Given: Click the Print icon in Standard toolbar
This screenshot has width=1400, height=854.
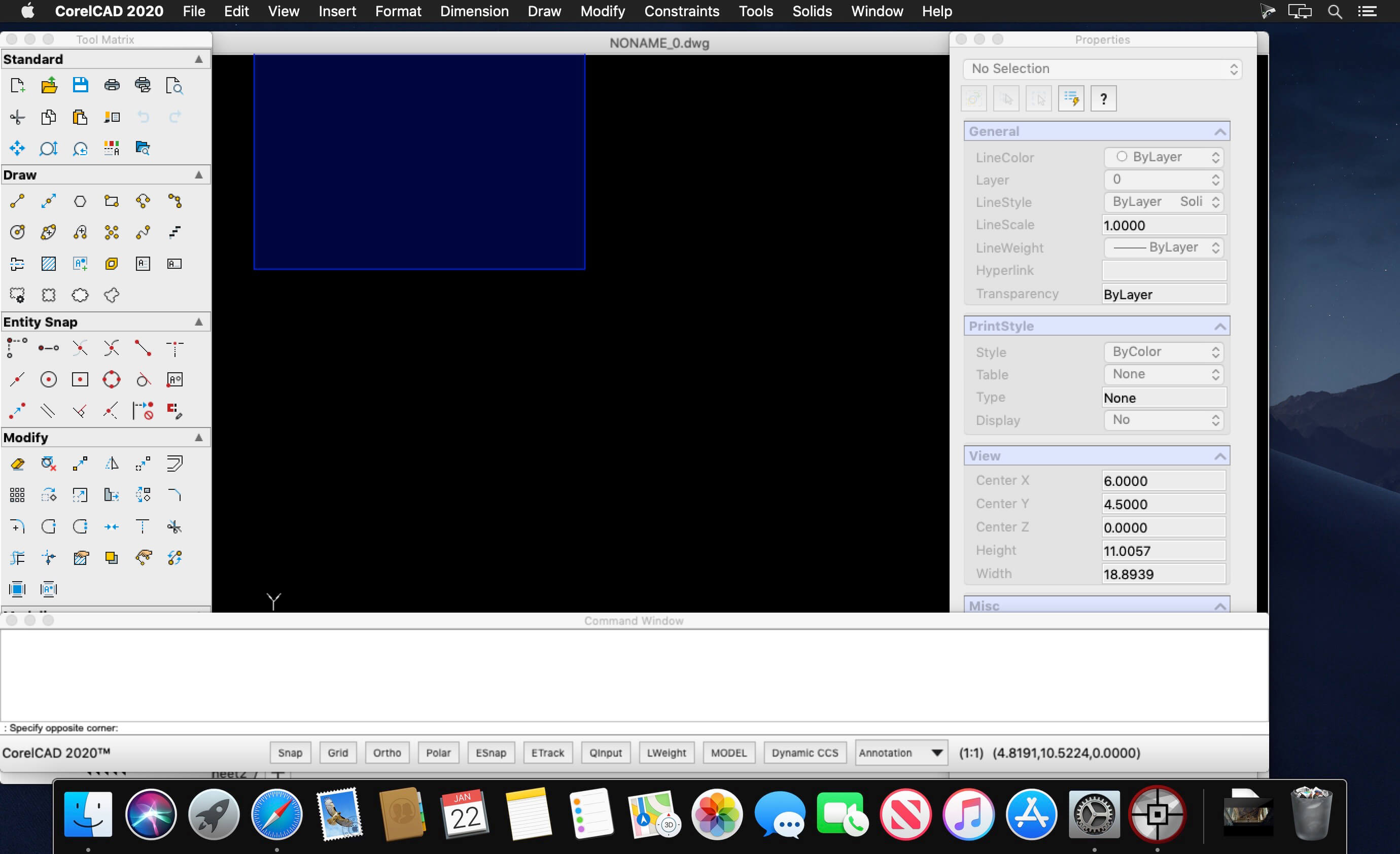Looking at the screenshot, I should (x=112, y=85).
